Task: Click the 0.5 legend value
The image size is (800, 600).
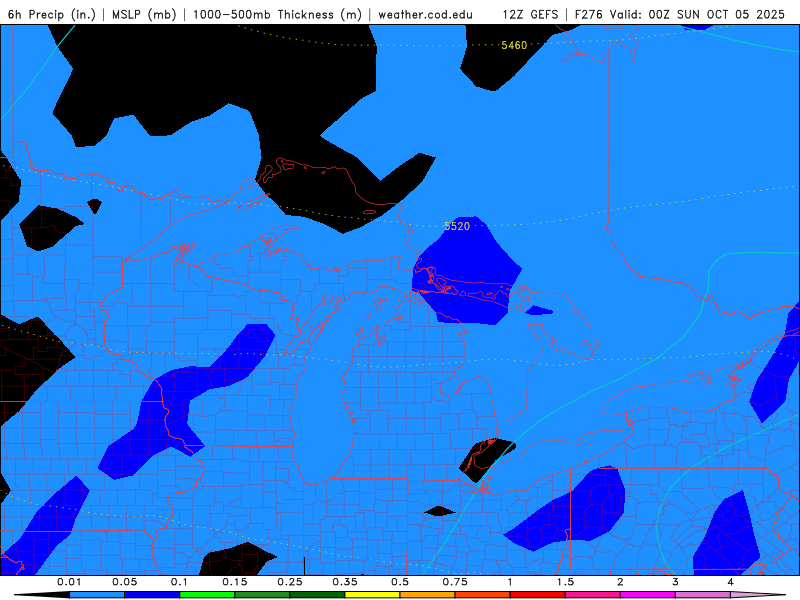Action: point(400,582)
